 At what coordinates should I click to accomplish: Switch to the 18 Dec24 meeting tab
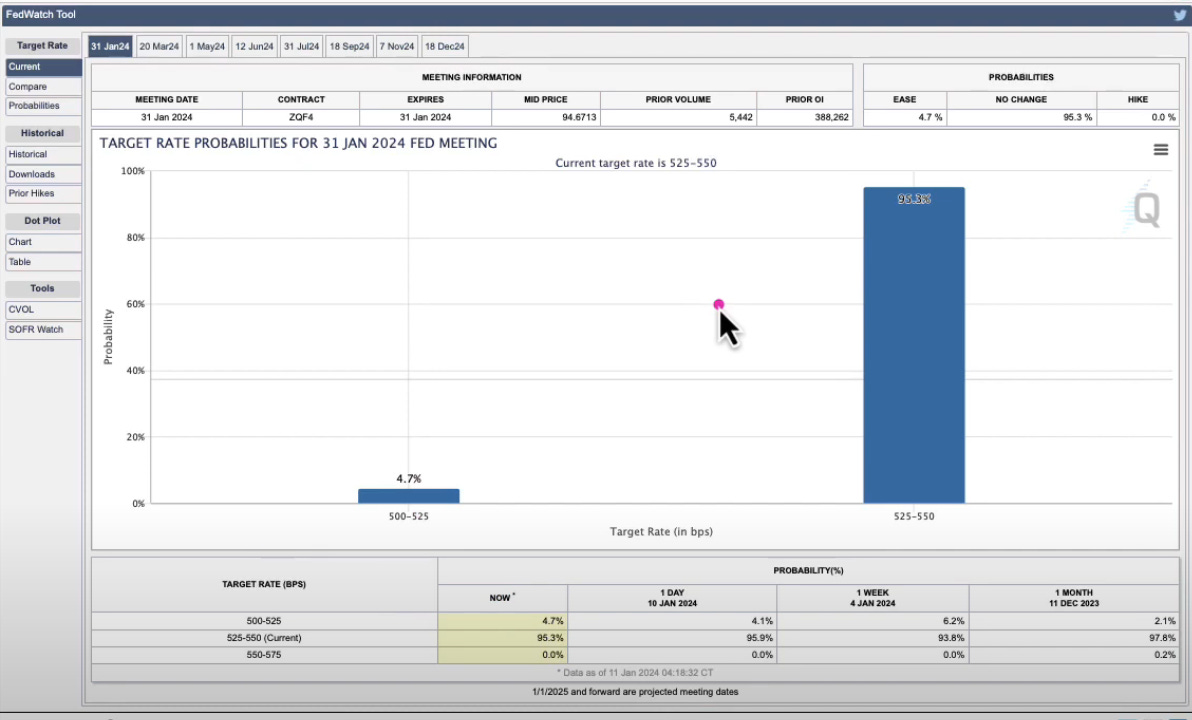445,46
